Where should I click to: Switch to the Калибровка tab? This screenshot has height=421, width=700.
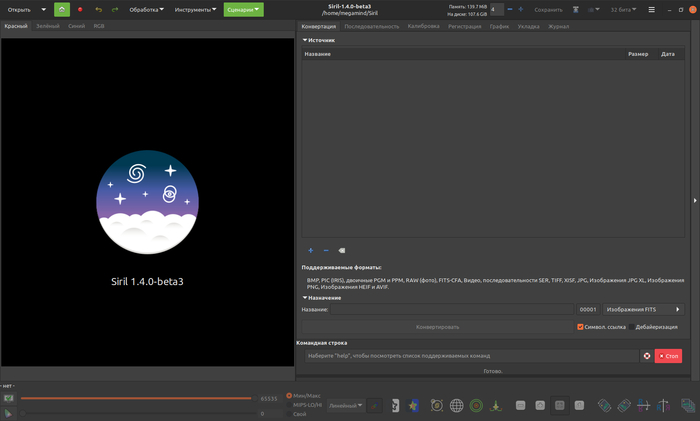tap(423, 26)
